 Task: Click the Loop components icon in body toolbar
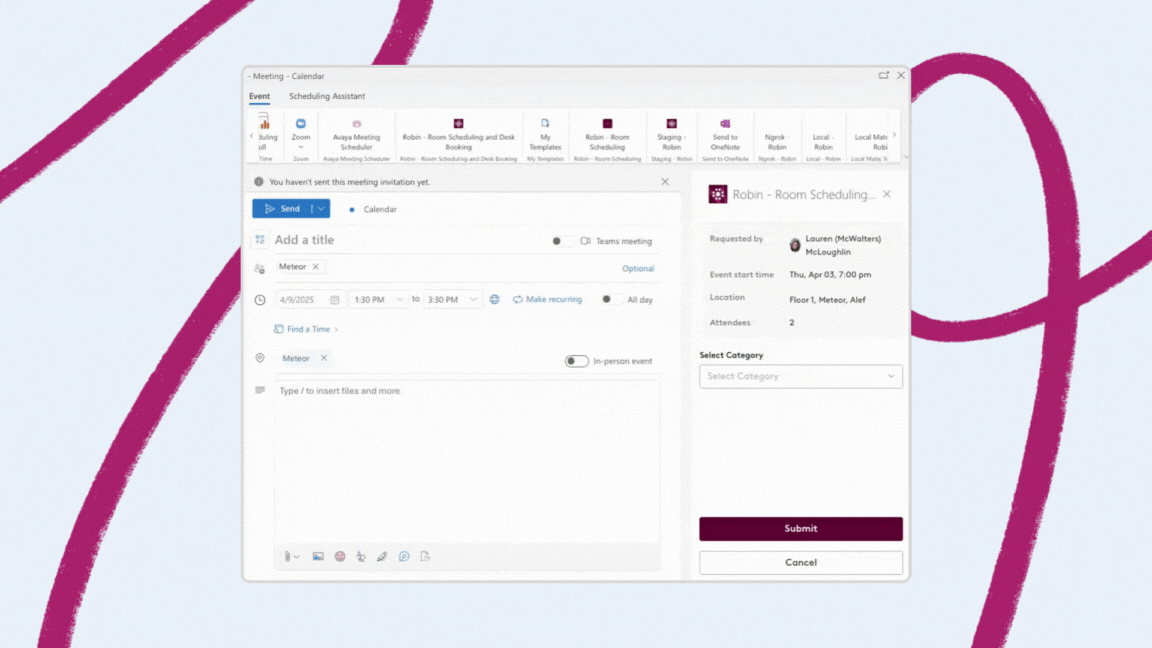[404, 557]
